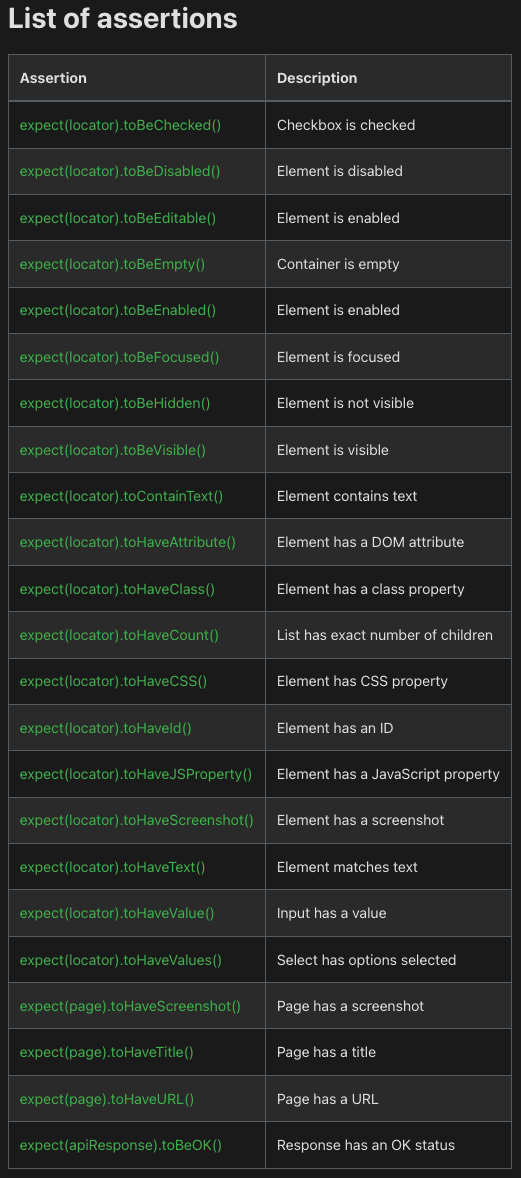Follow the toBeEmpty() assertion link
The width and height of the screenshot is (521, 1178).
pyautogui.click(x=113, y=264)
